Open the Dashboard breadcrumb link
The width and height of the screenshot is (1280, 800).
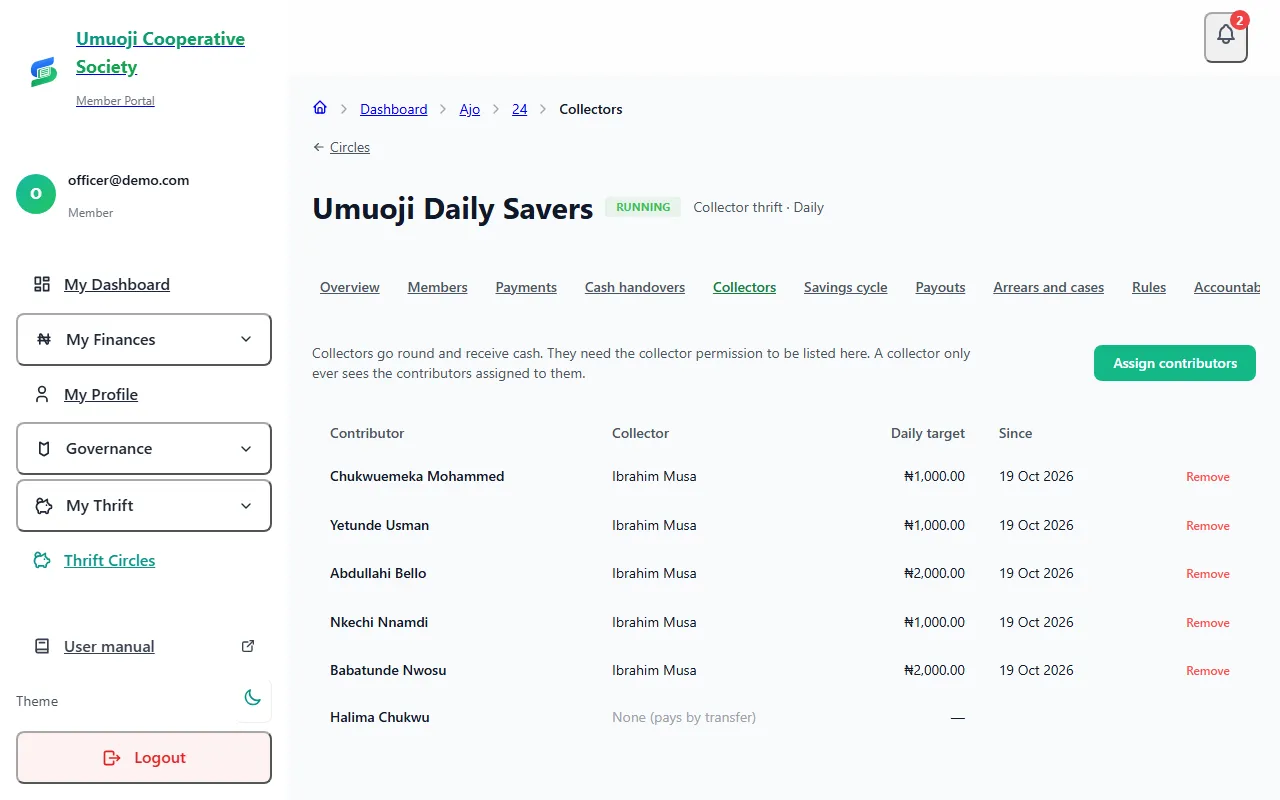click(394, 109)
